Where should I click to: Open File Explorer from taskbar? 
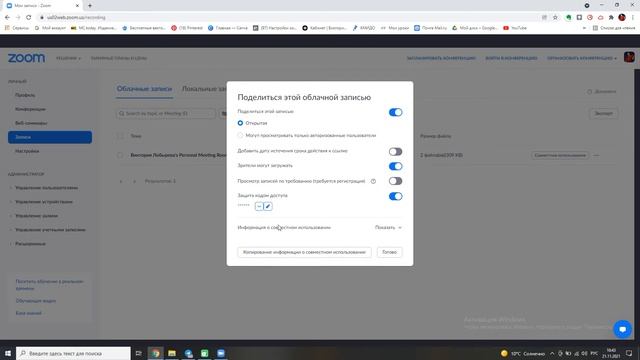coord(172,353)
